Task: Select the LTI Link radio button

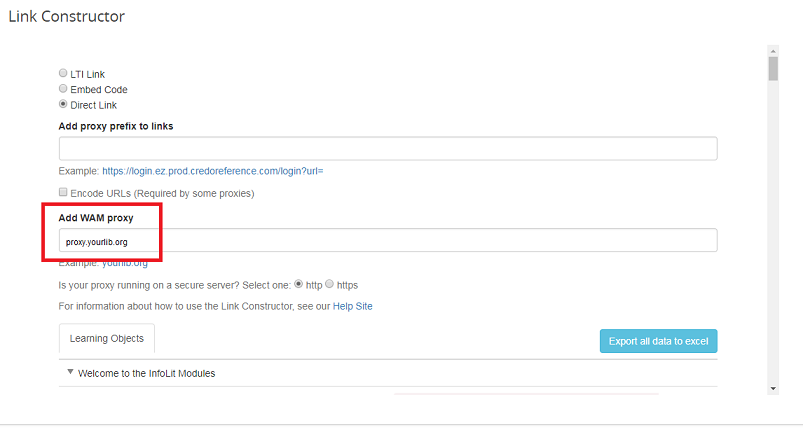Action: (63, 73)
